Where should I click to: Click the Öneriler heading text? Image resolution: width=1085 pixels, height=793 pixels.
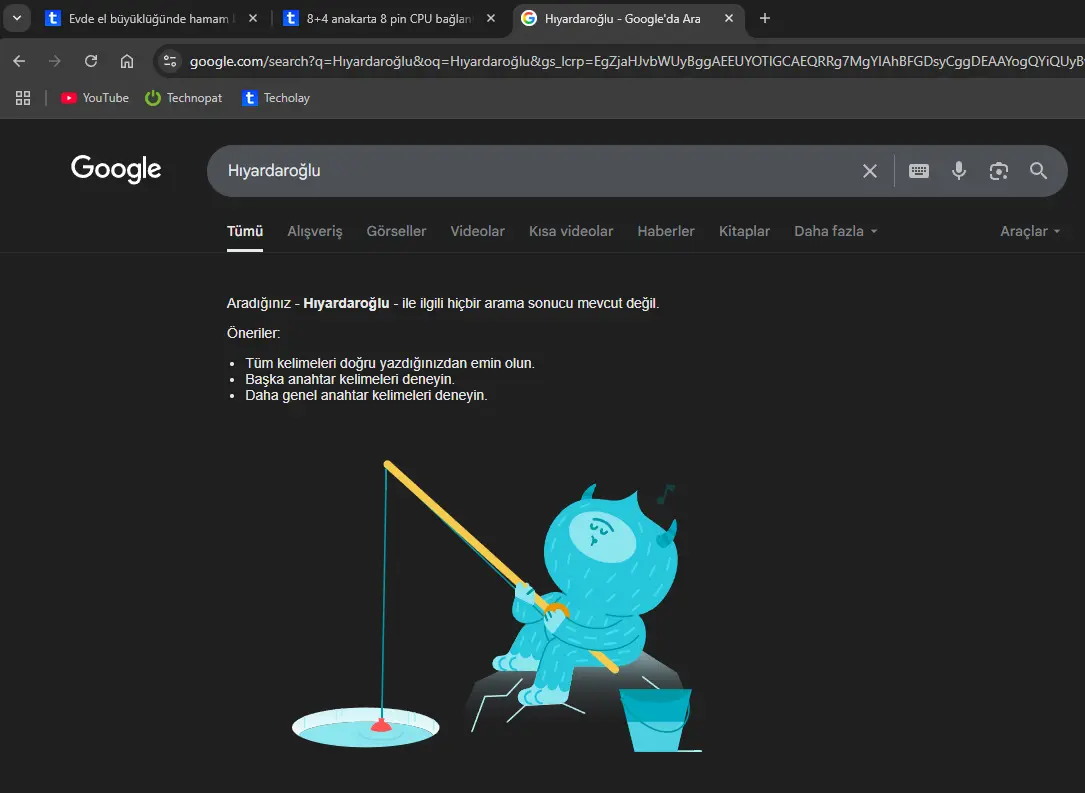[x=253, y=334]
